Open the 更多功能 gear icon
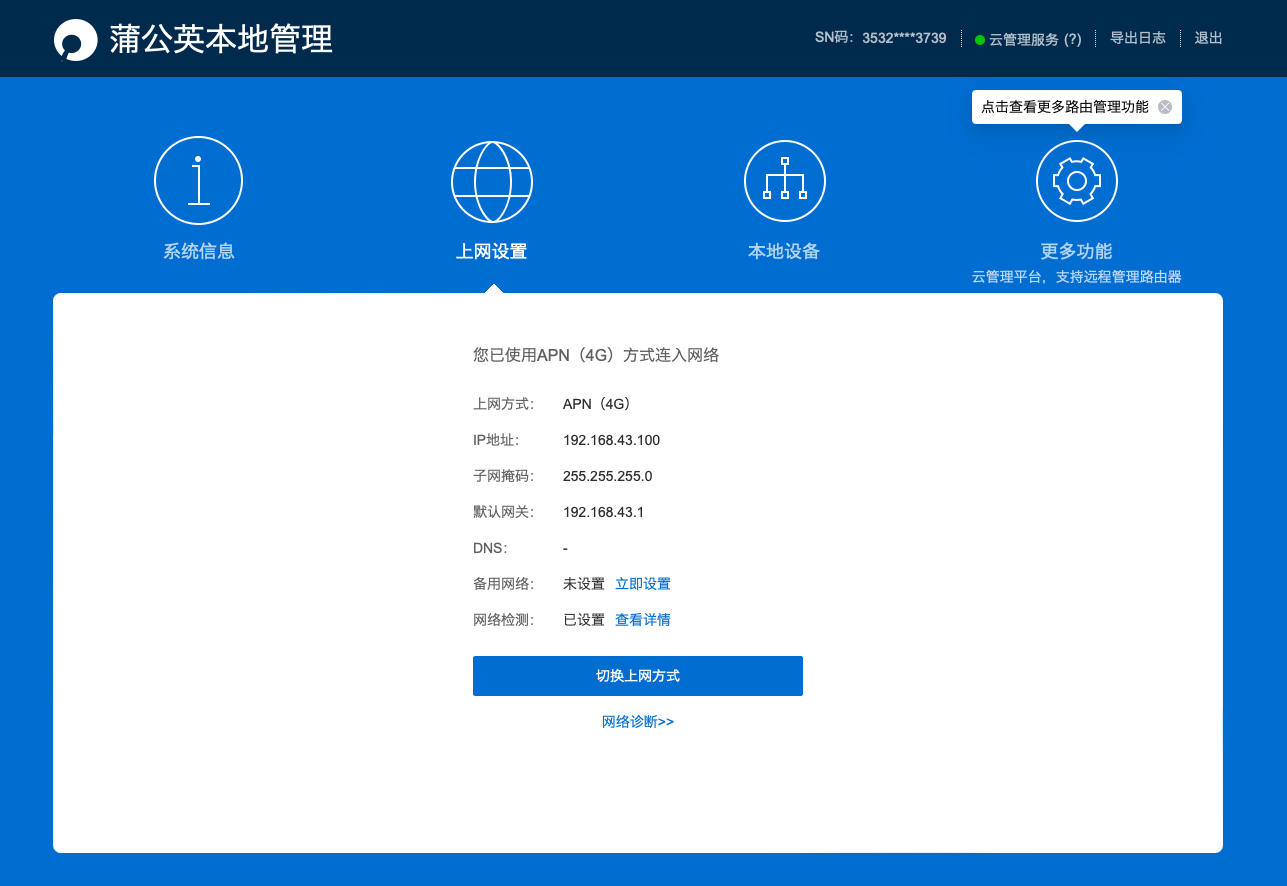This screenshot has width=1287, height=886. point(1076,180)
